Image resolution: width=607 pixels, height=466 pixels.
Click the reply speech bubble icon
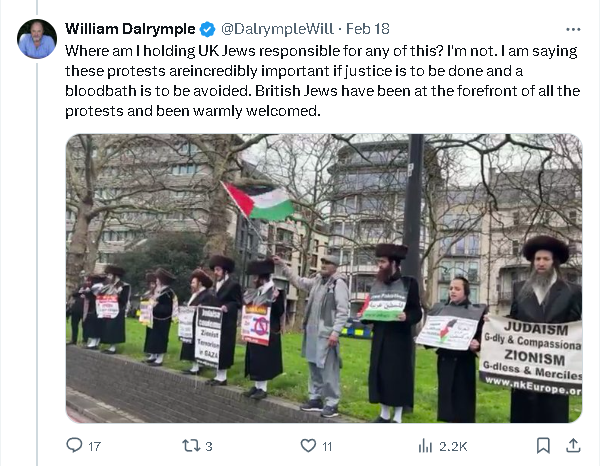coord(74,445)
